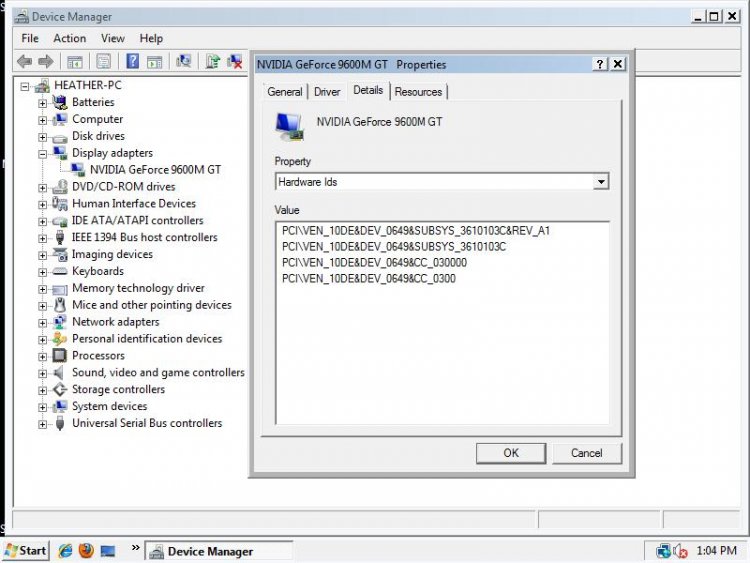
Task: Expand the Batteries node
Action: (x=43, y=103)
